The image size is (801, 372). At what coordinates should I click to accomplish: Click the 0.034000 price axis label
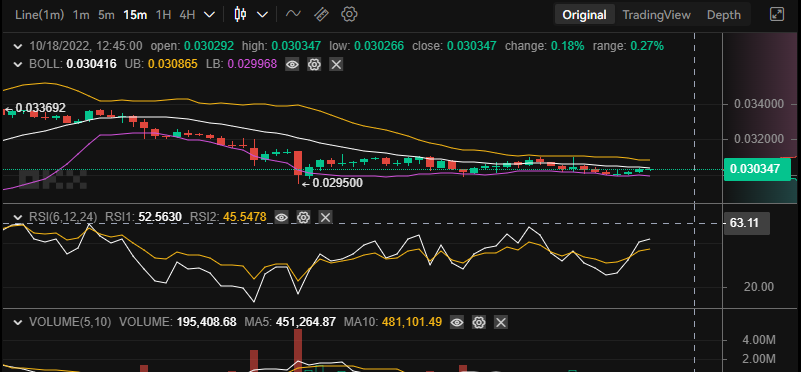click(x=759, y=104)
